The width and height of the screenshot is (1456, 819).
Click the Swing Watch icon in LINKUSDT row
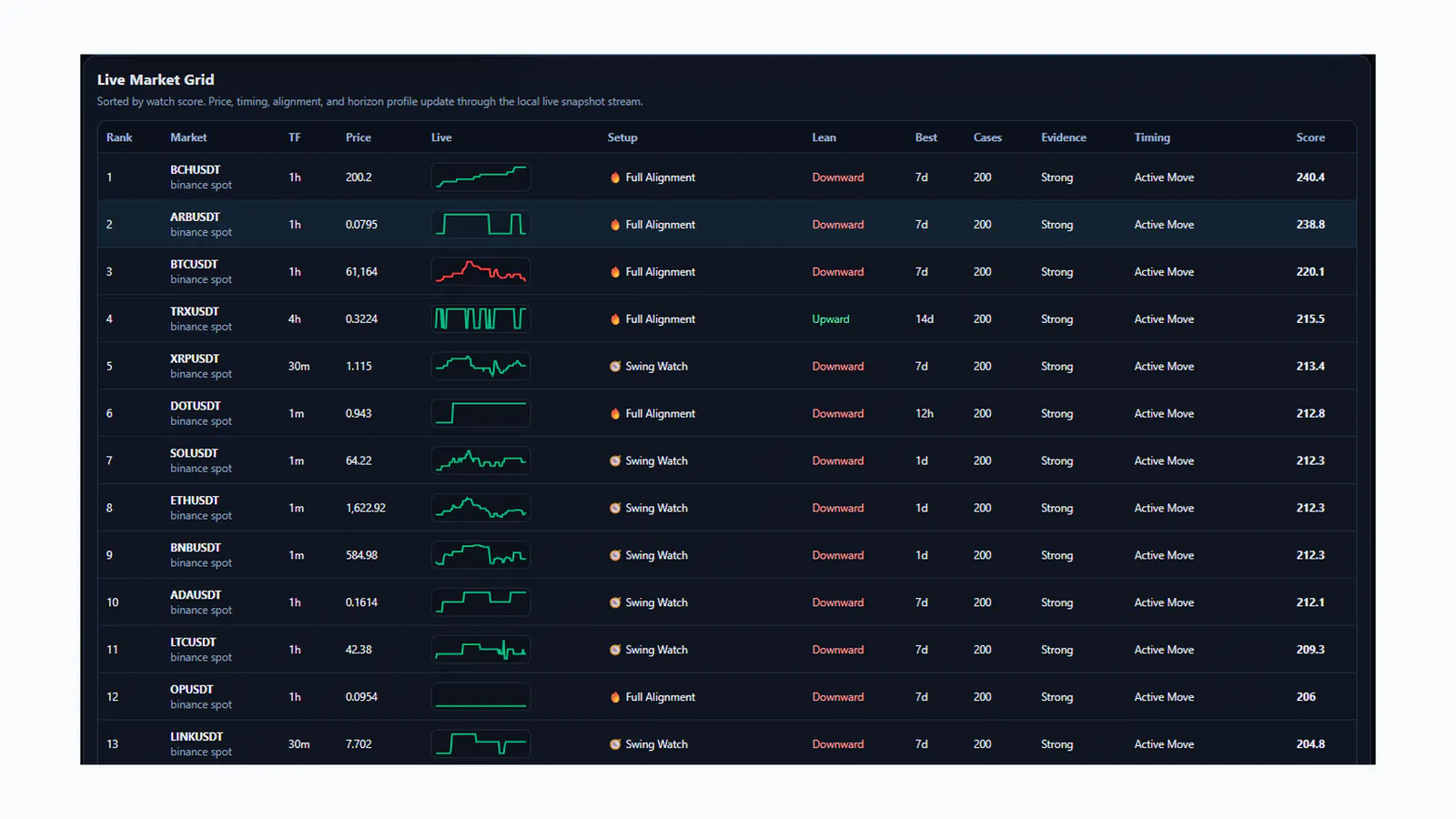pyautogui.click(x=615, y=744)
